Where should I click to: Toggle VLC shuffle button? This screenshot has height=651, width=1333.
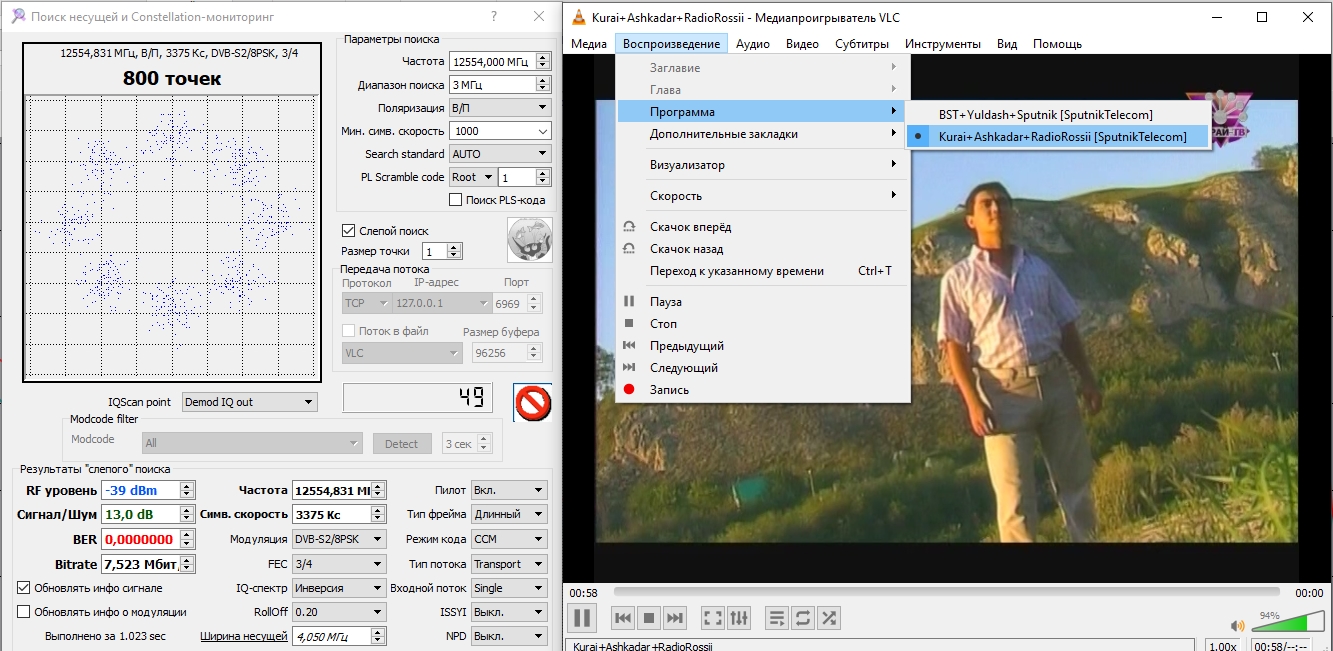point(829,618)
